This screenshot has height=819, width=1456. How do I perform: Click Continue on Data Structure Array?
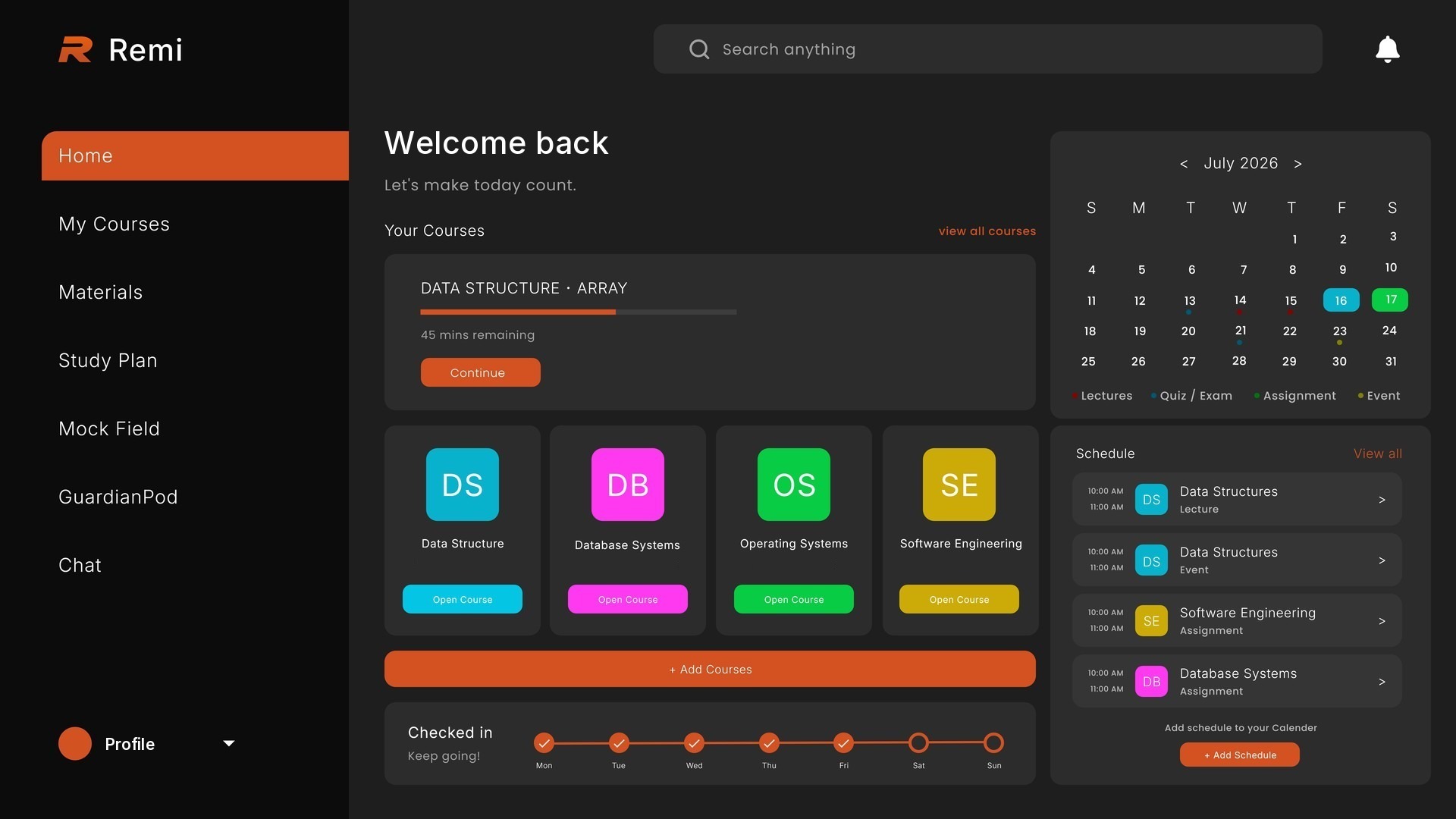(x=481, y=372)
